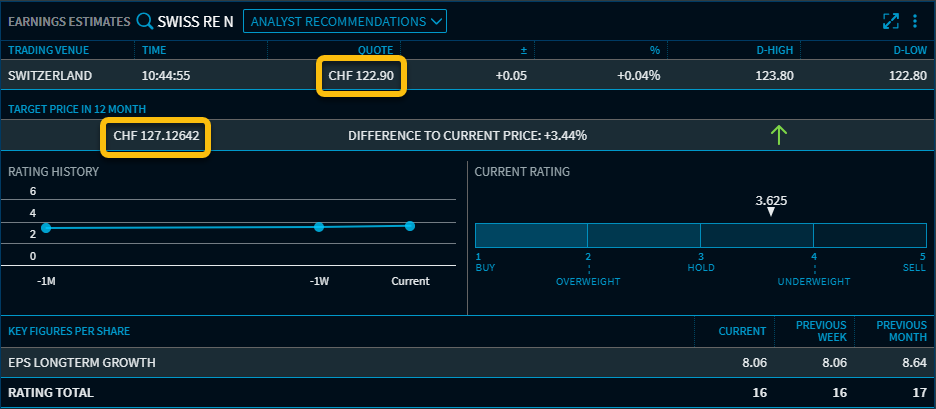936x409 pixels.
Task: Select the 3.625 current rating marker
Action: point(771,206)
